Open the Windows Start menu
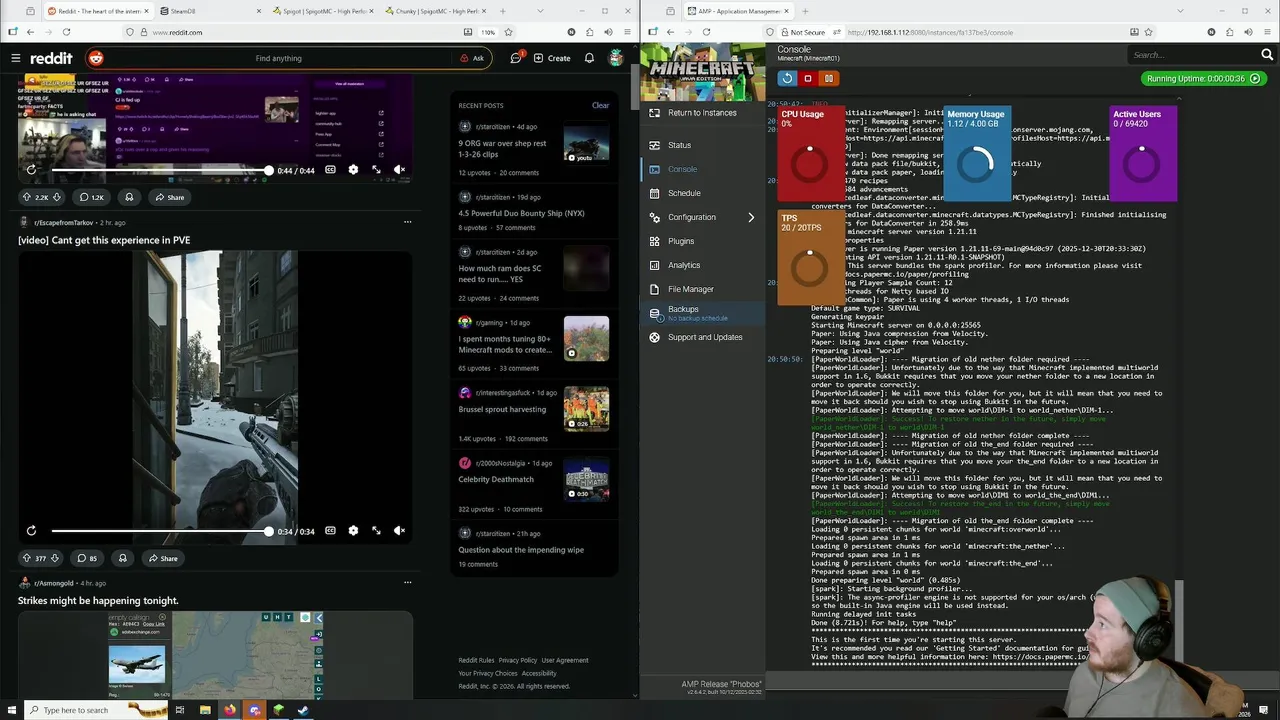Screen dimensions: 1280x720 pyautogui.click(x=12, y=710)
